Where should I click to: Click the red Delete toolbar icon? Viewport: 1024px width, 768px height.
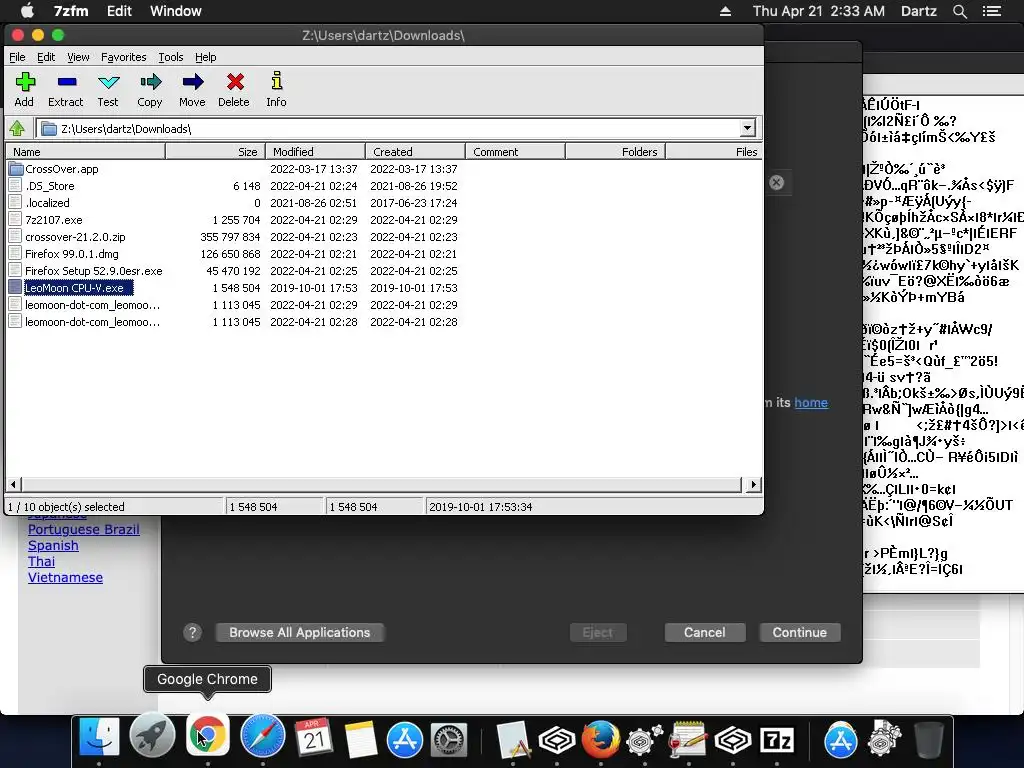(x=235, y=82)
